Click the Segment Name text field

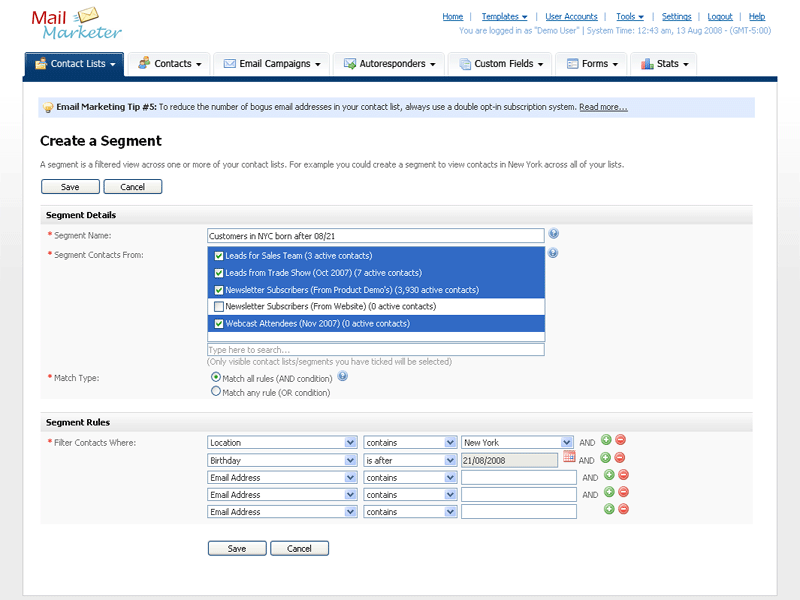point(375,236)
